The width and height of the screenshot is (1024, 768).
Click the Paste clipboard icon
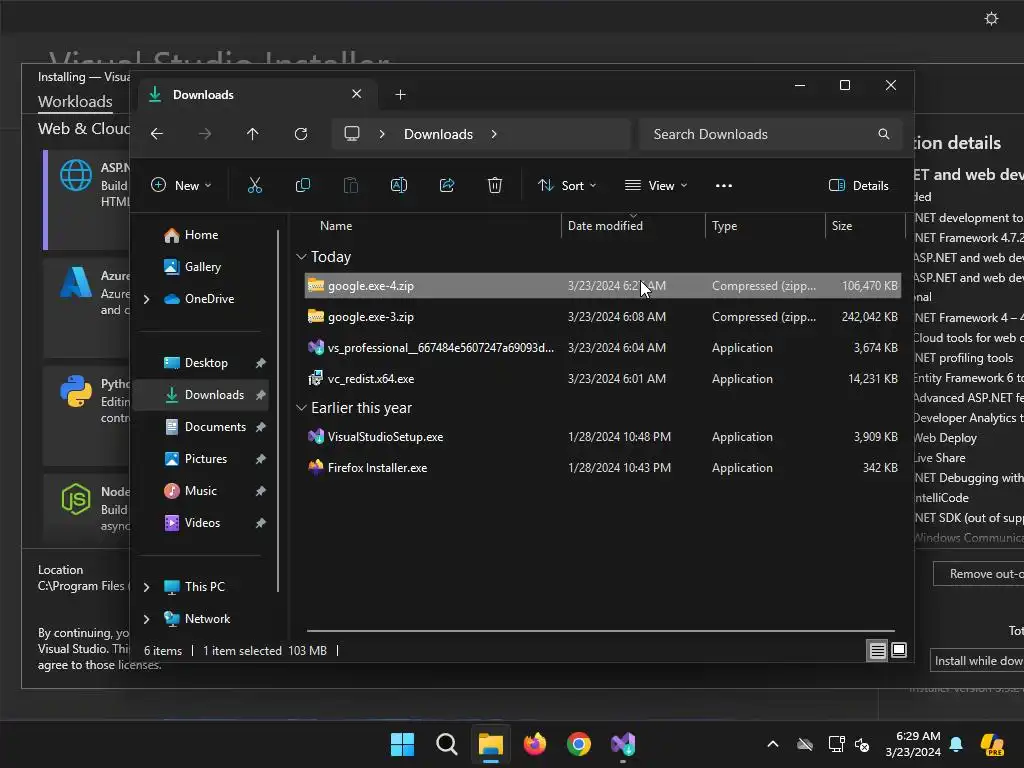[351, 185]
